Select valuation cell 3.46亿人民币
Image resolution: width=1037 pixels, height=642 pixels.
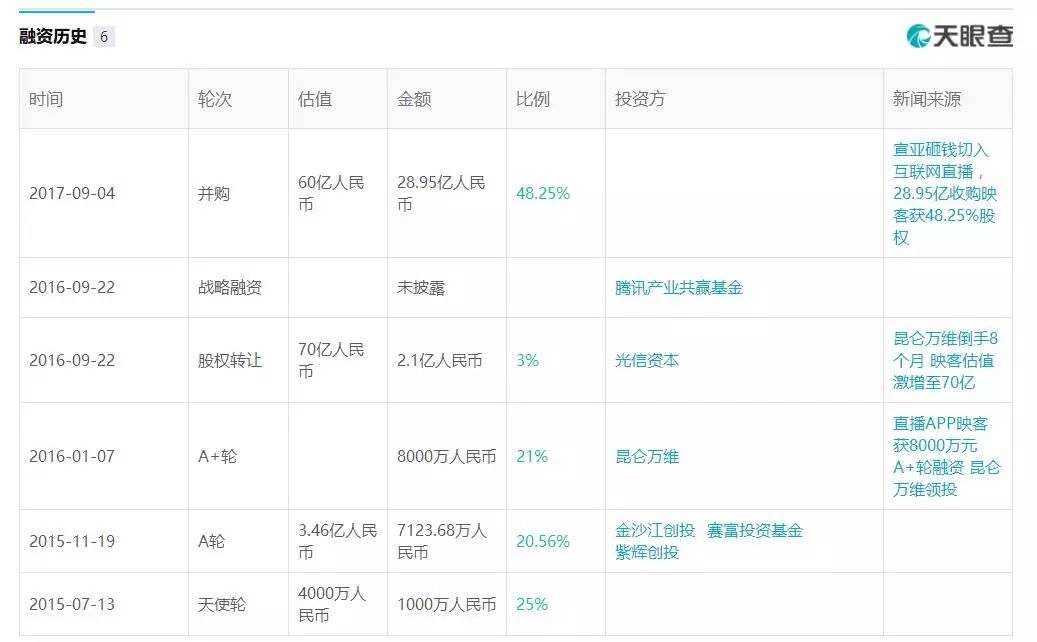click(337, 541)
